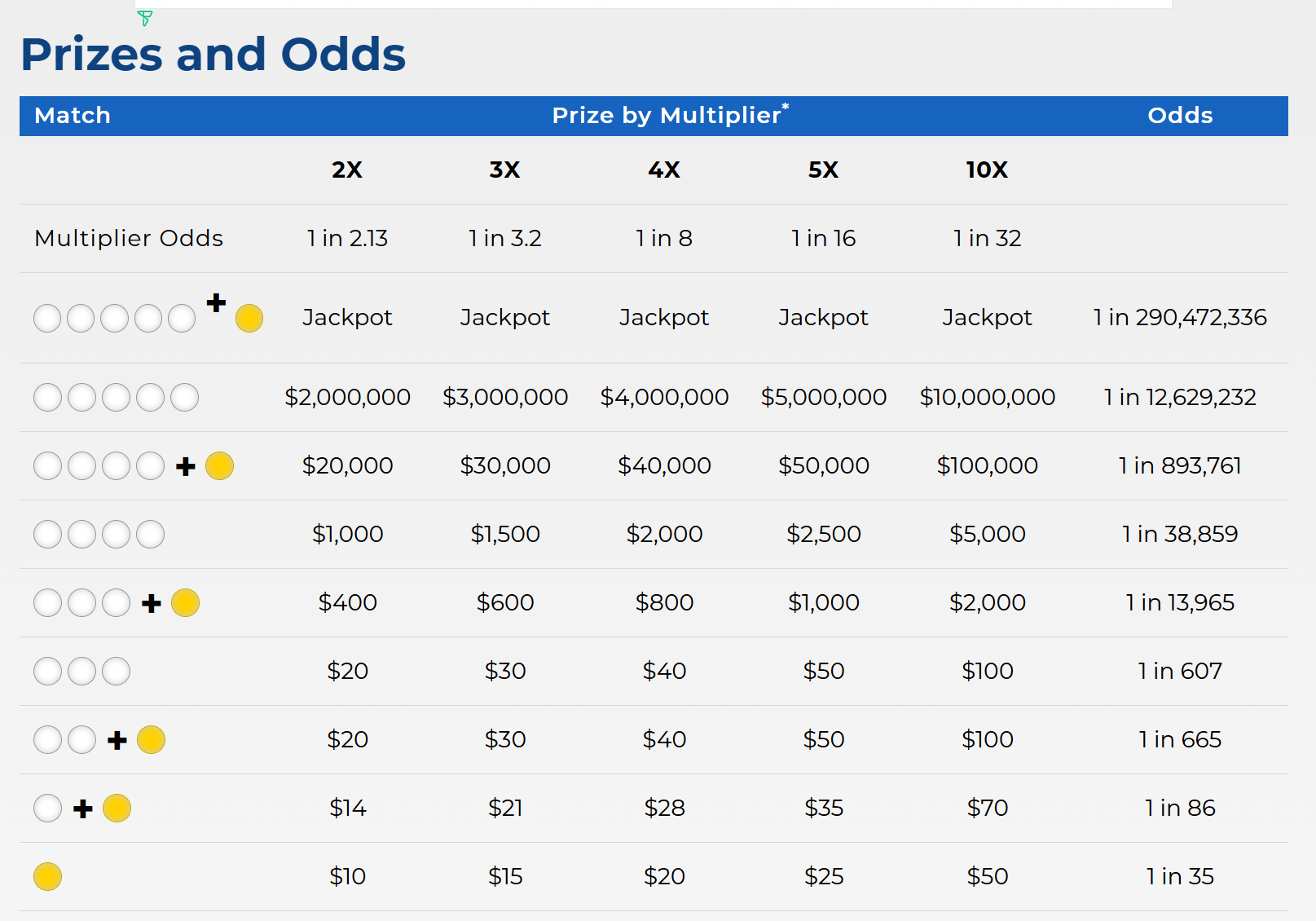Click the 10X multiplier column label
The height and width of the screenshot is (921, 1316).
pyautogui.click(x=987, y=170)
